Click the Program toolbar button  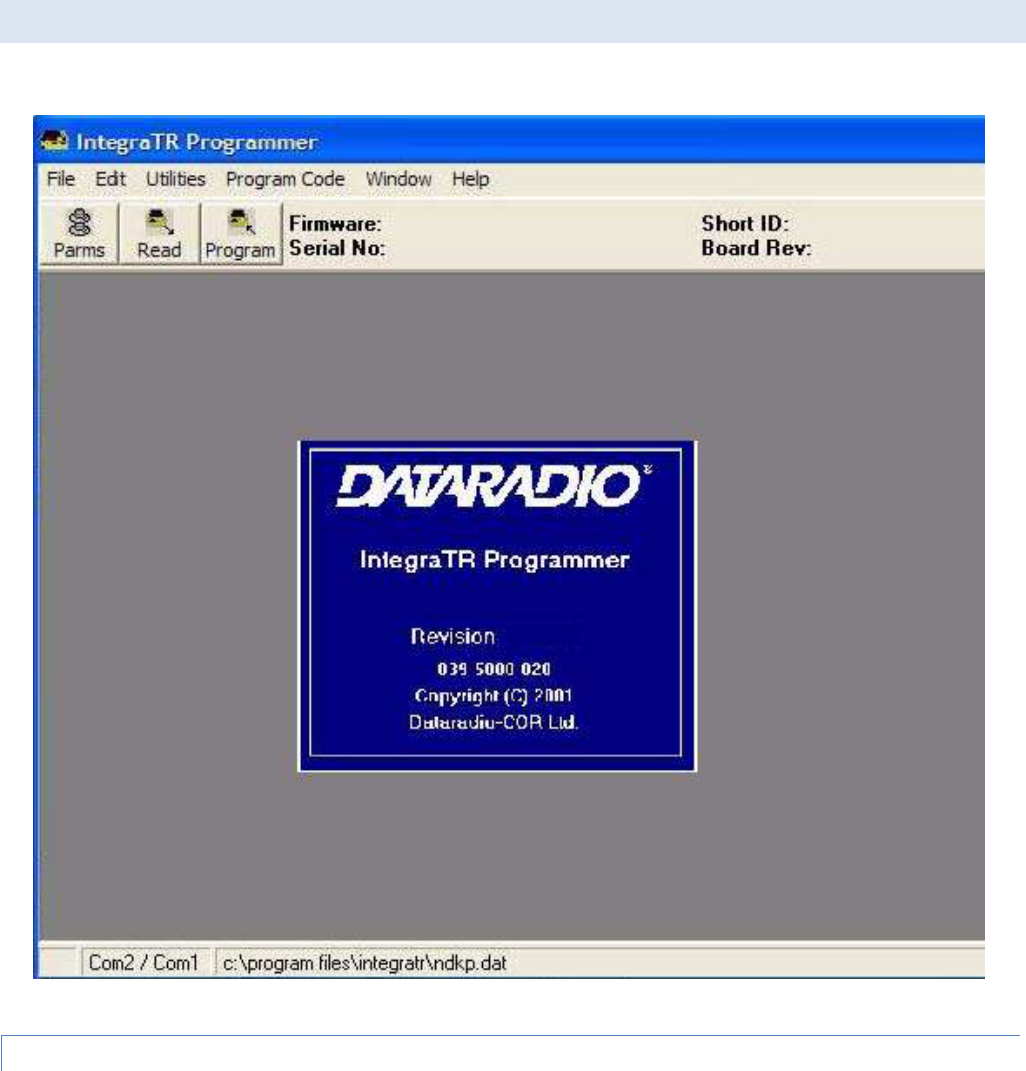240,234
